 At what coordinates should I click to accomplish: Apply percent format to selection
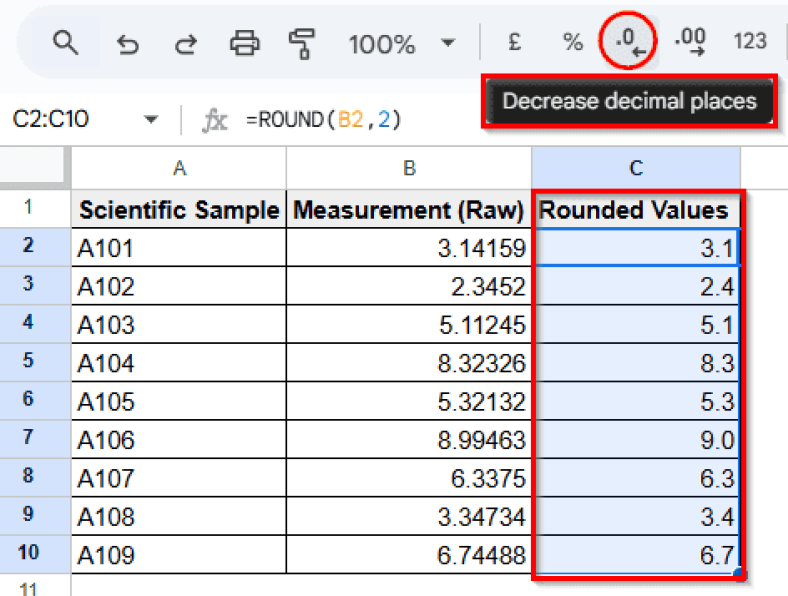point(572,42)
